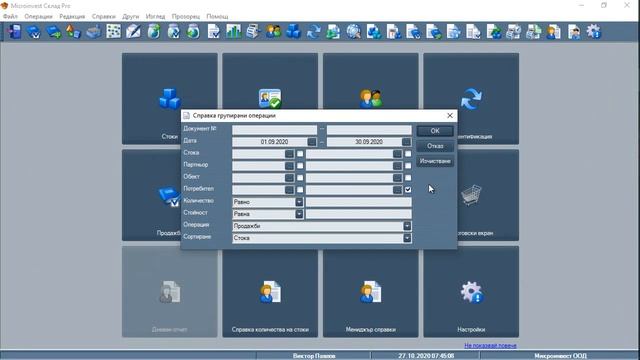The image size is (640, 360).
Task: Uncheck the ticked checkbox in the Потребител row
Action: (408, 190)
